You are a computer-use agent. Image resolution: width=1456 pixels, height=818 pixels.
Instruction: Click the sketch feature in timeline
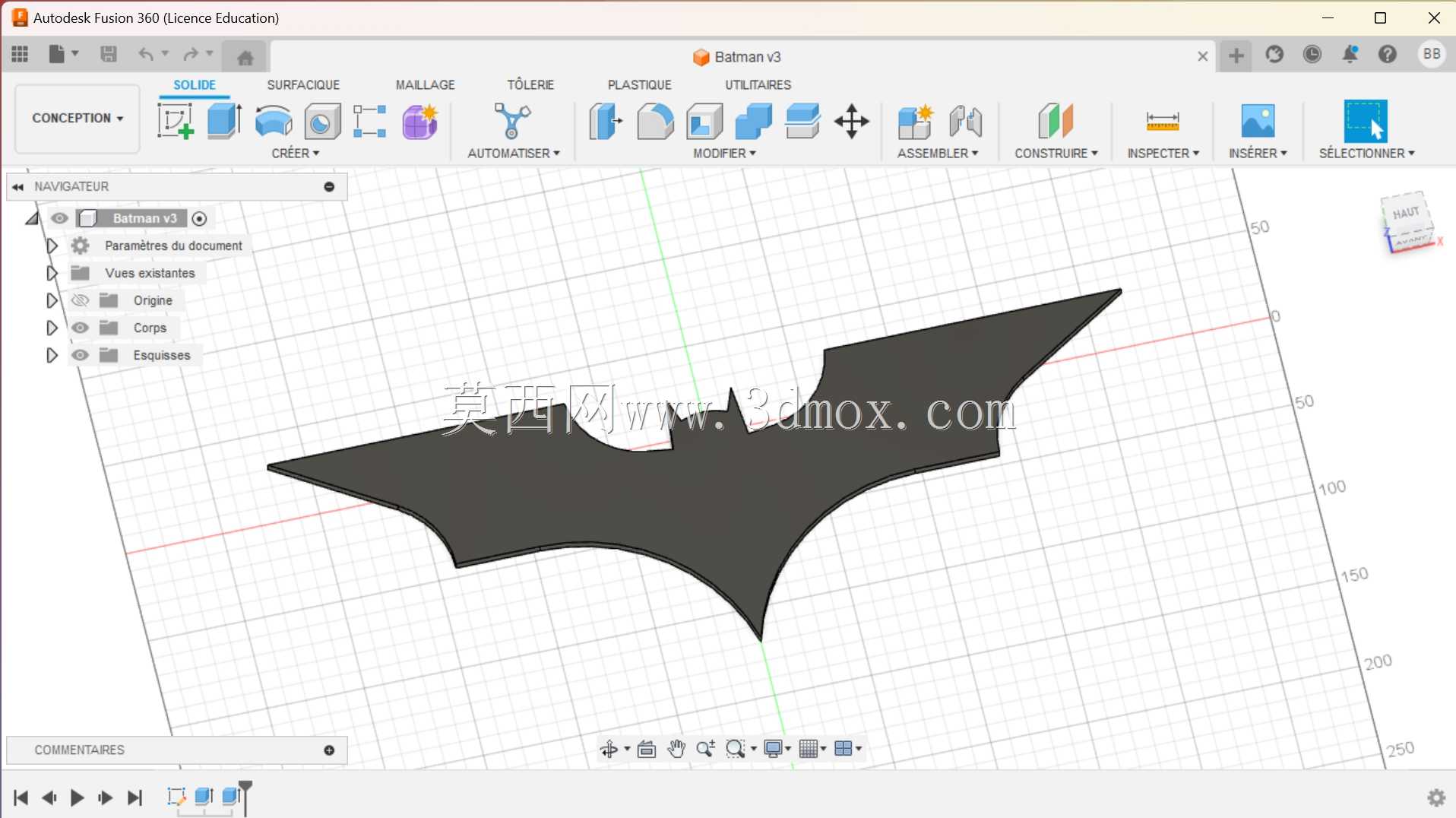pyautogui.click(x=176, y=797)
